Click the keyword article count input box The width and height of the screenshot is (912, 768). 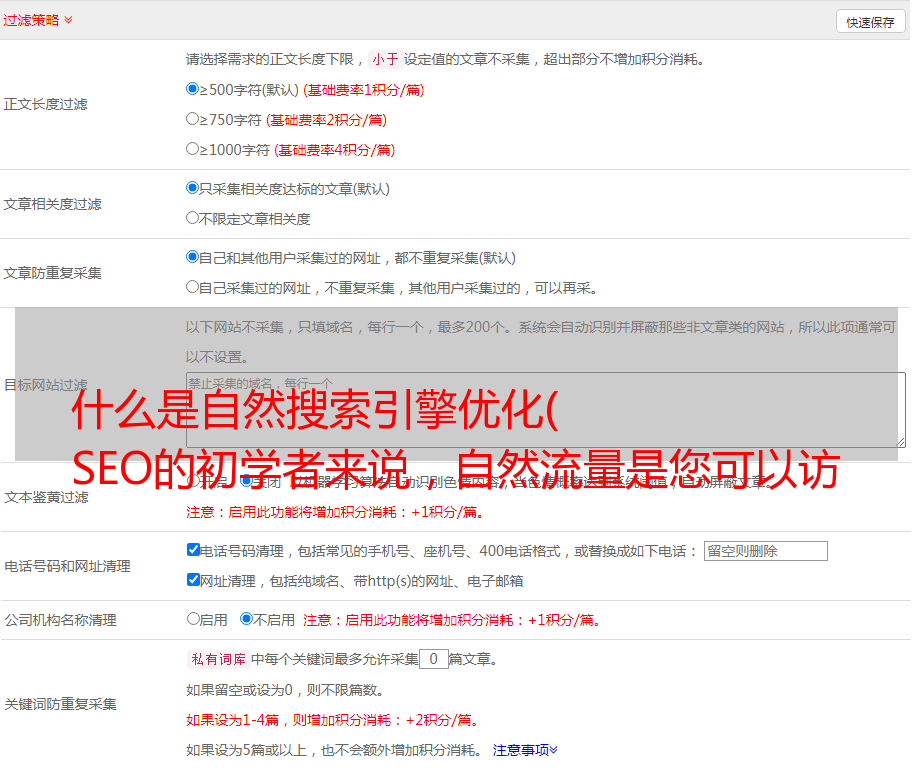(433, 659)
